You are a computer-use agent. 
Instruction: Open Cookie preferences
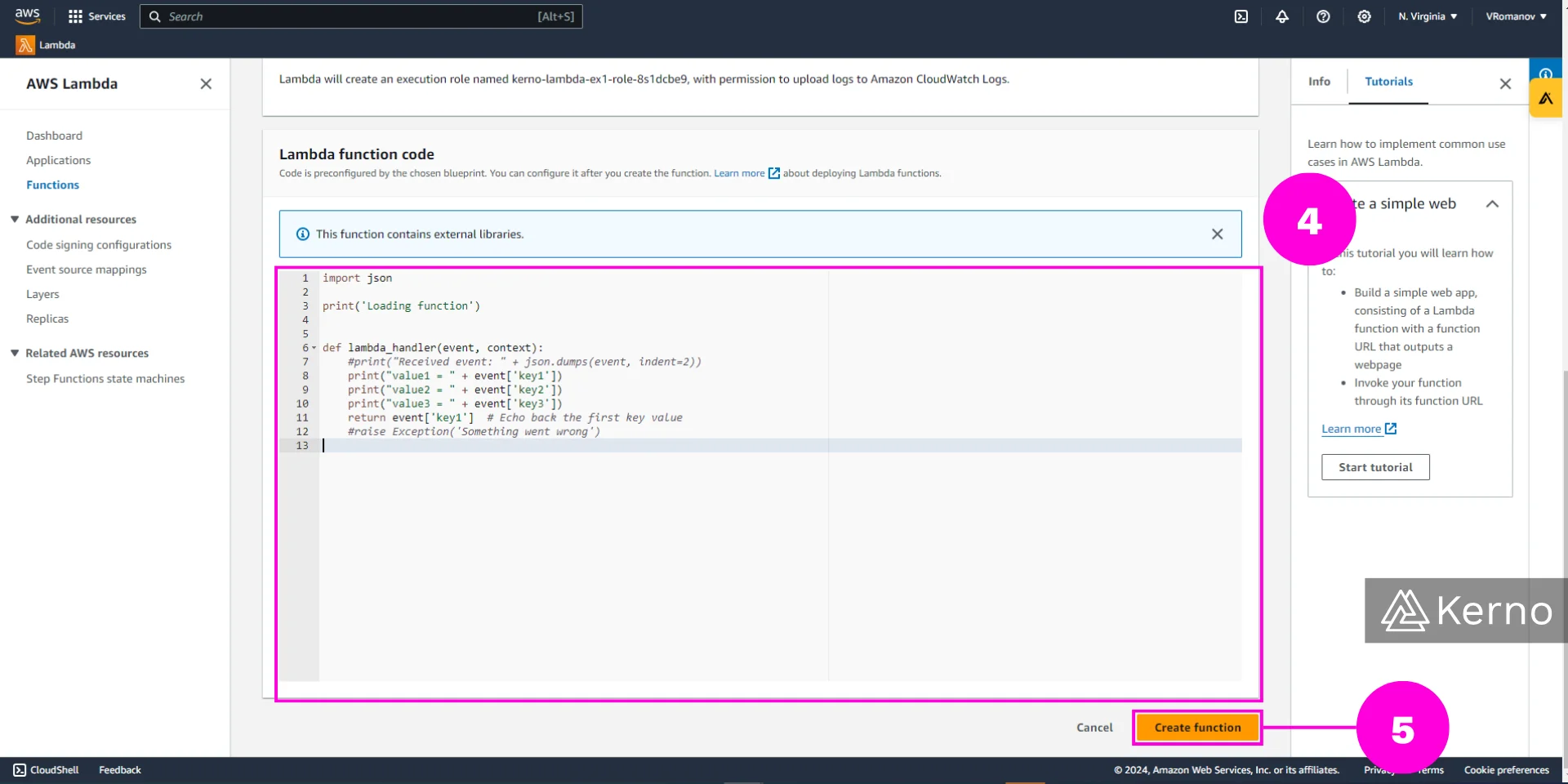click(x=1506, y=769)
